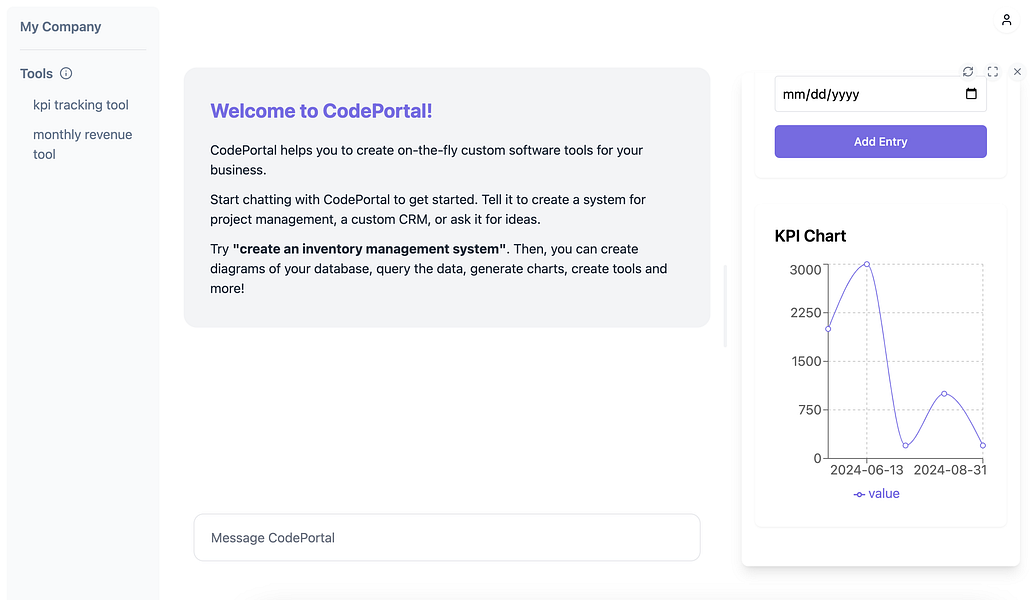Click the KPI Chart title

point(810,236)
